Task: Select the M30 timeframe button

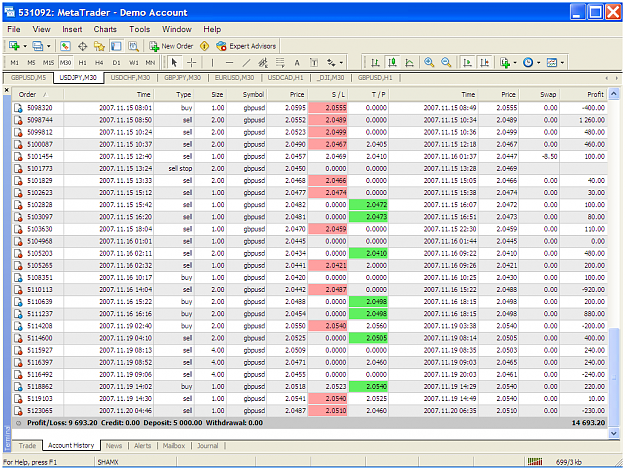Action: click(65, 63)
